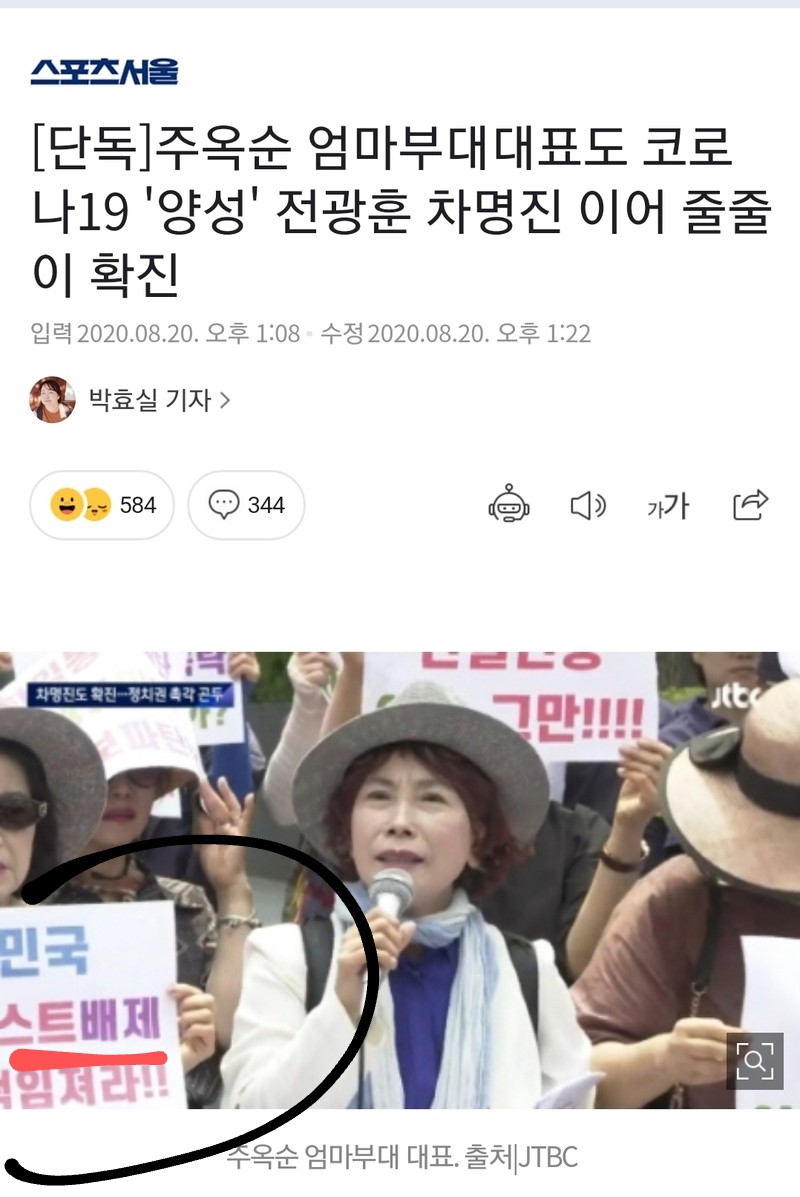
Task: Tap the reporter's round profile photo
Action: [53, 399]
